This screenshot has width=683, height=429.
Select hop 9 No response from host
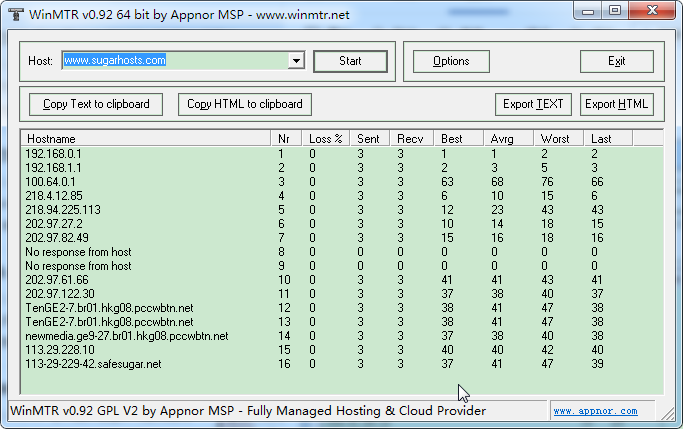pos(342,266)
